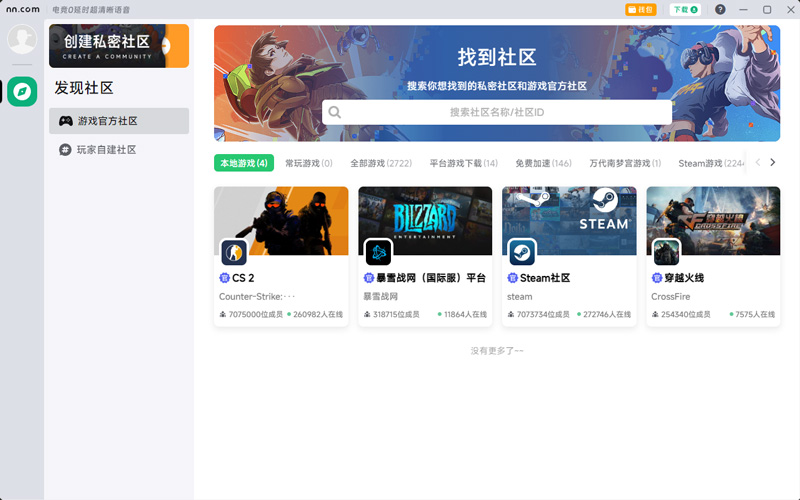This screenshot has height=500, width=800.
Task: Click the magnifier icon in search bar
Action: [335, 112]
